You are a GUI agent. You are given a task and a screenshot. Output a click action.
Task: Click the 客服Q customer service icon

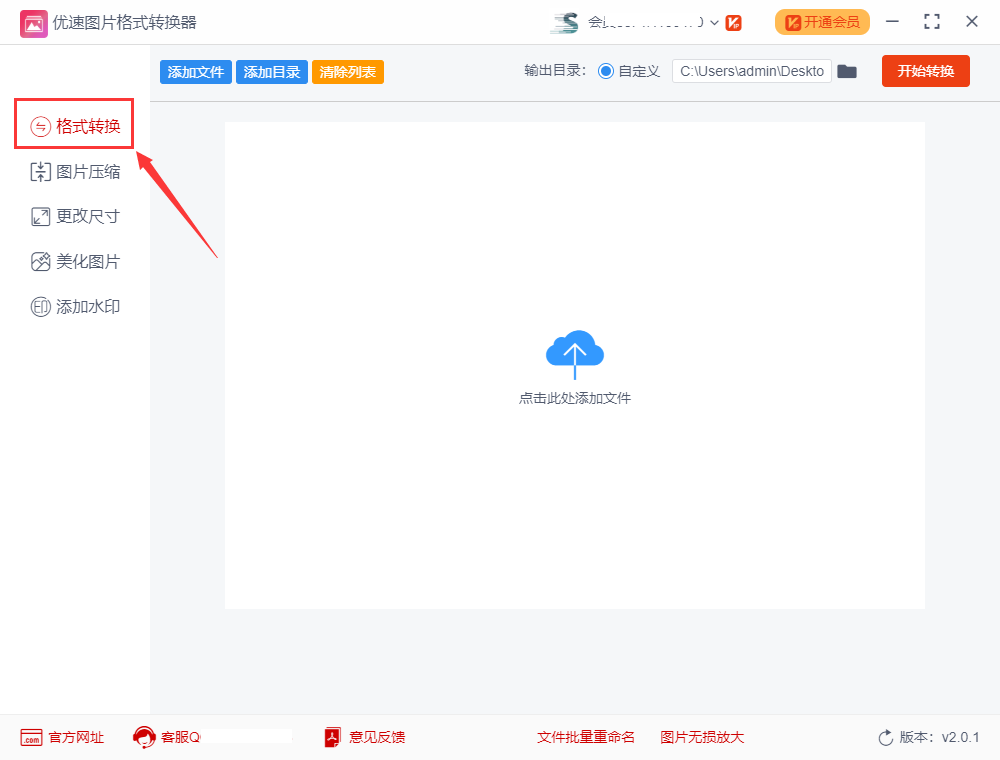pyautogui.click(x=143, y=737)
